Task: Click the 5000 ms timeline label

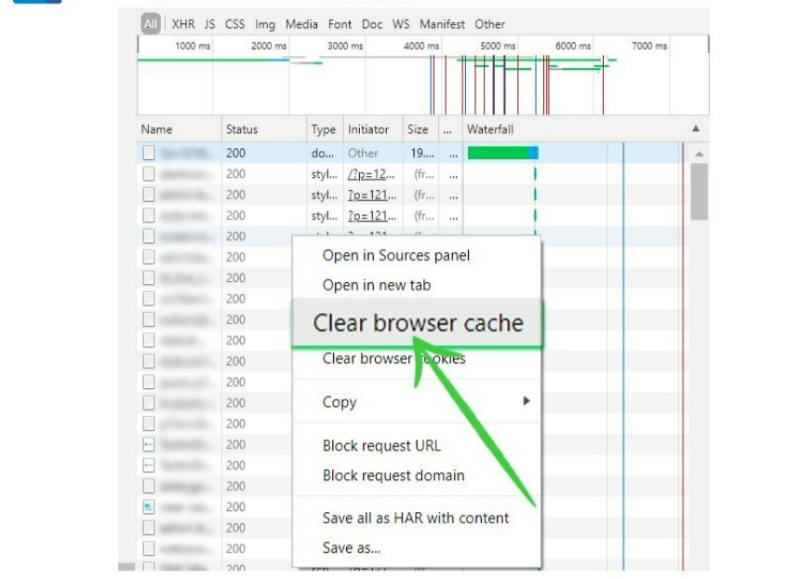Action: coord(497,46)
